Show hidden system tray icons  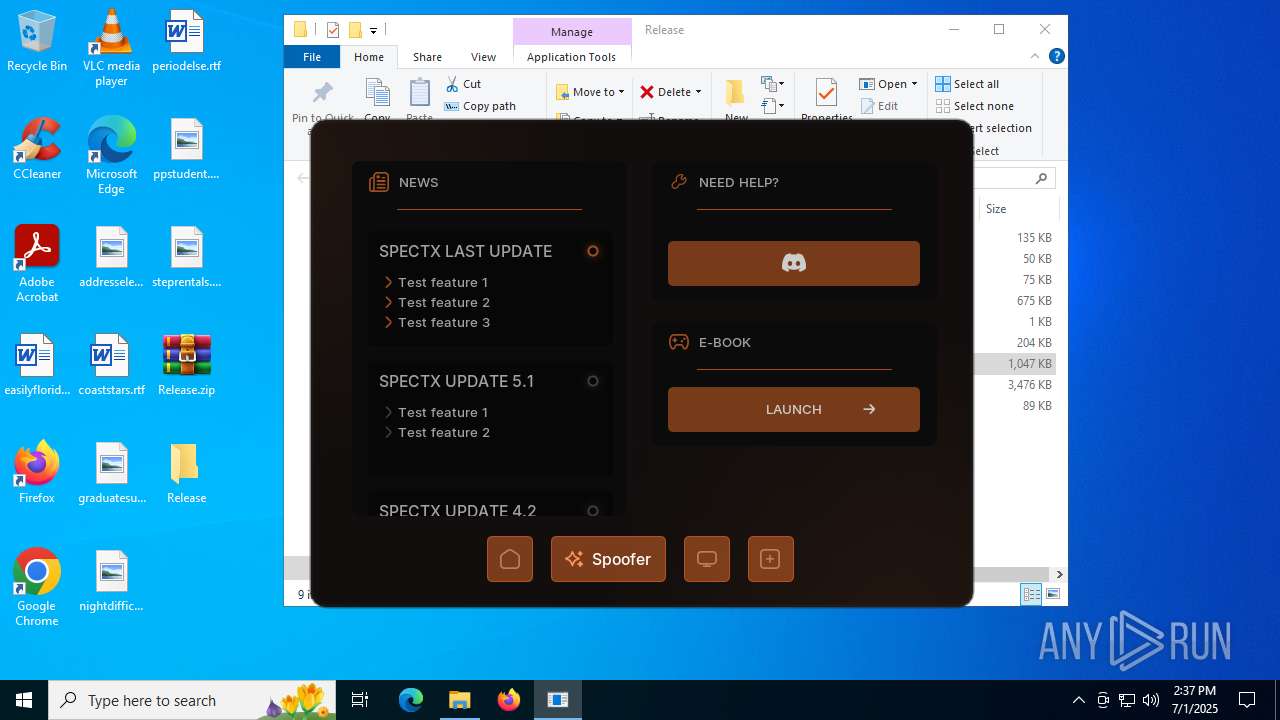(1078, 700)
